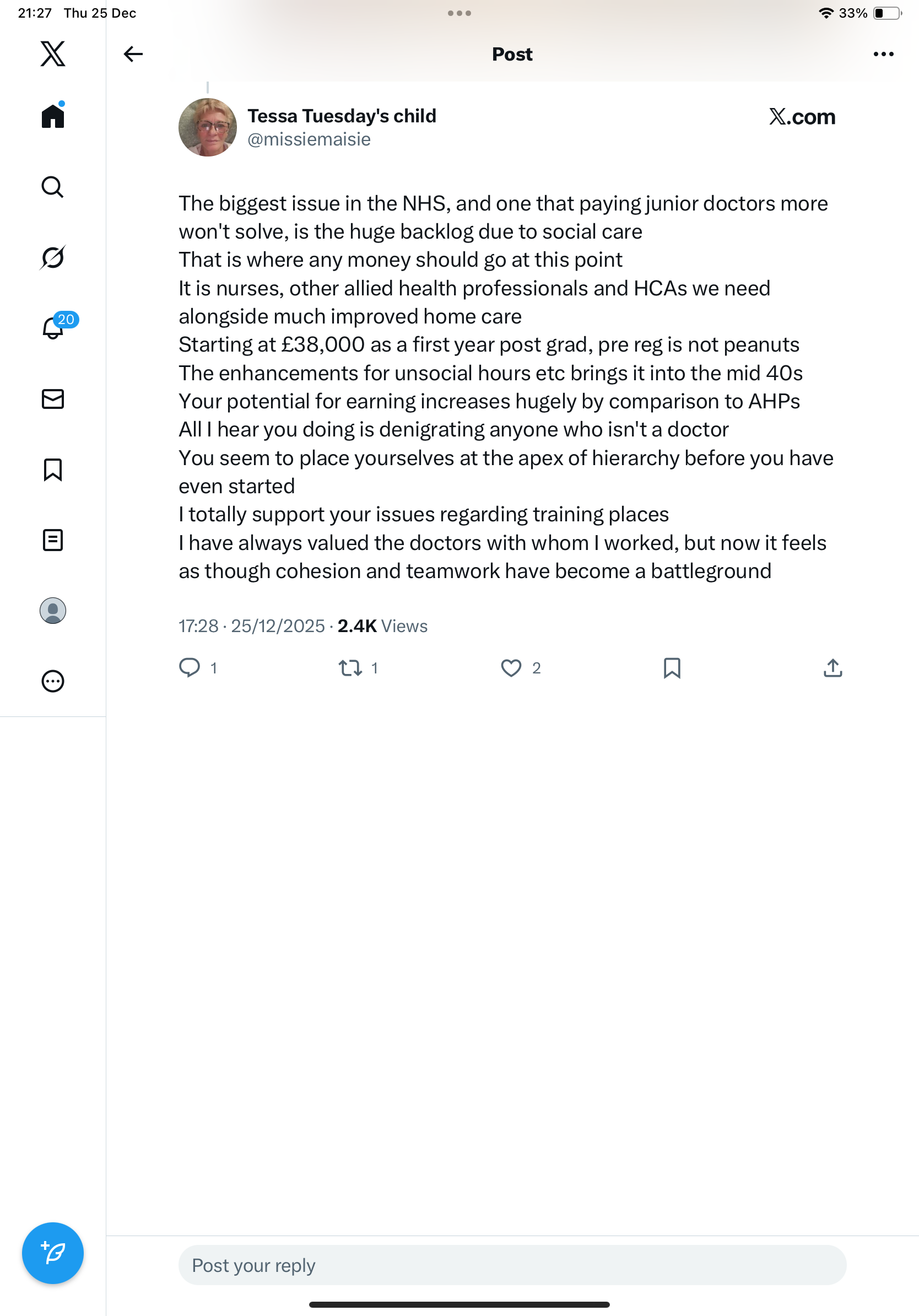Open Tessa Tuesday's child profile picture
The image size is (919, 1316).
tap(207, 127)
